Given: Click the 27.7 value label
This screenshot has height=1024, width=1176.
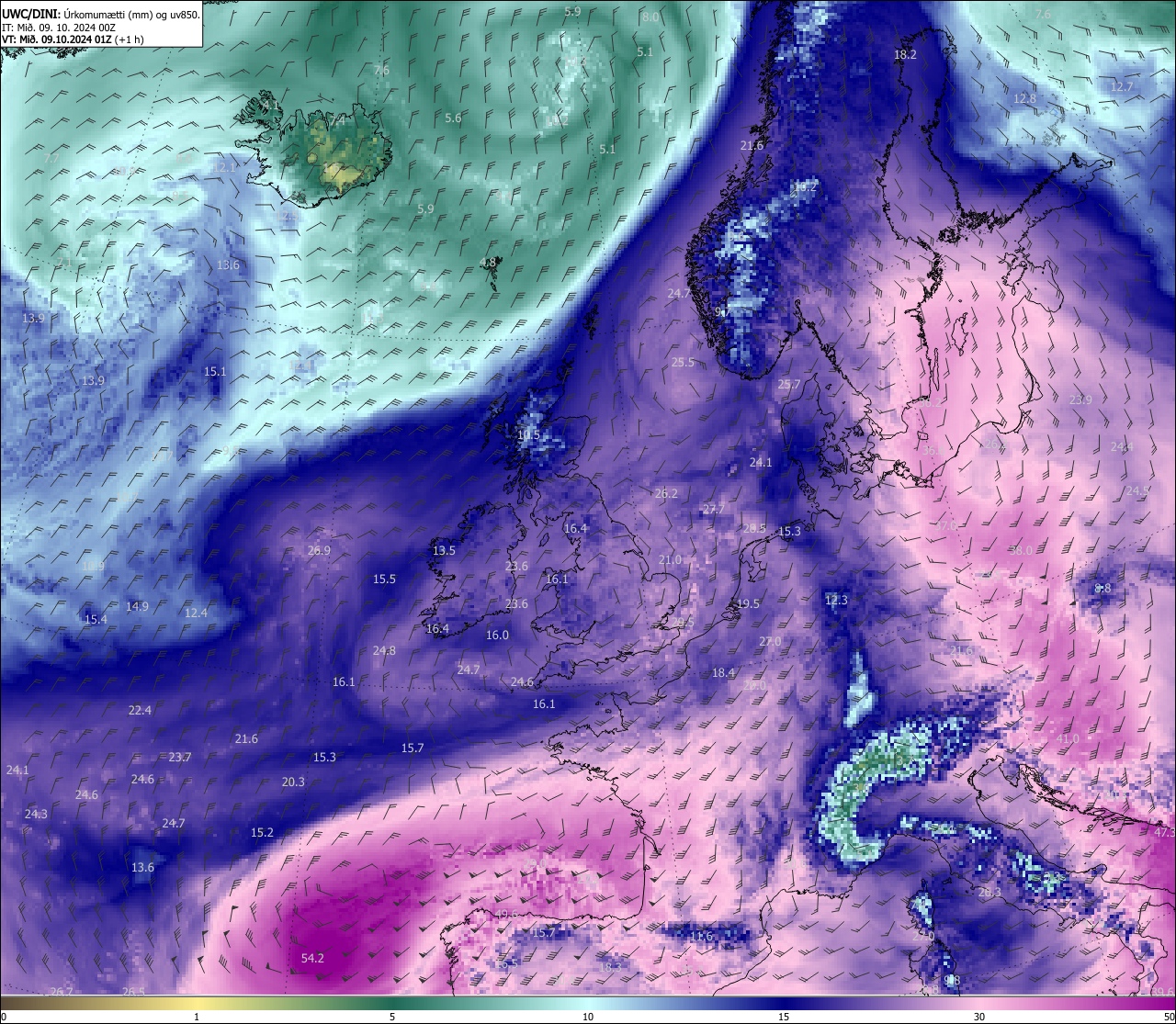Looking at the screenshot, I should click(x=714, y=509).
